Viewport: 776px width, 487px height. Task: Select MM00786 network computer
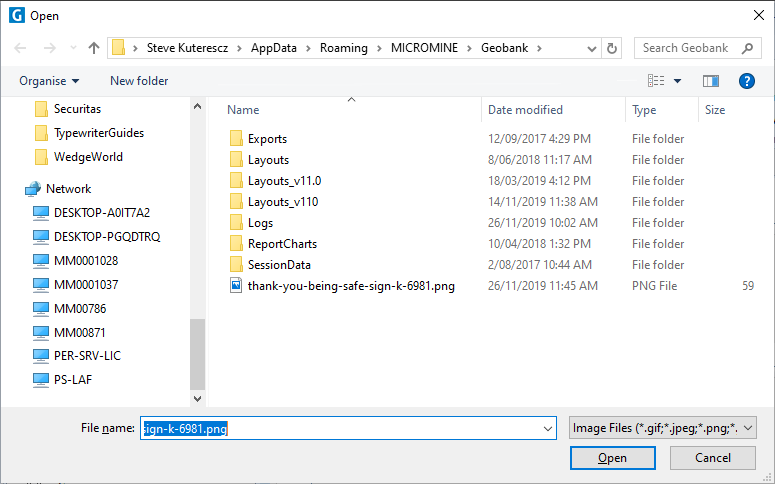click(70, 308)
